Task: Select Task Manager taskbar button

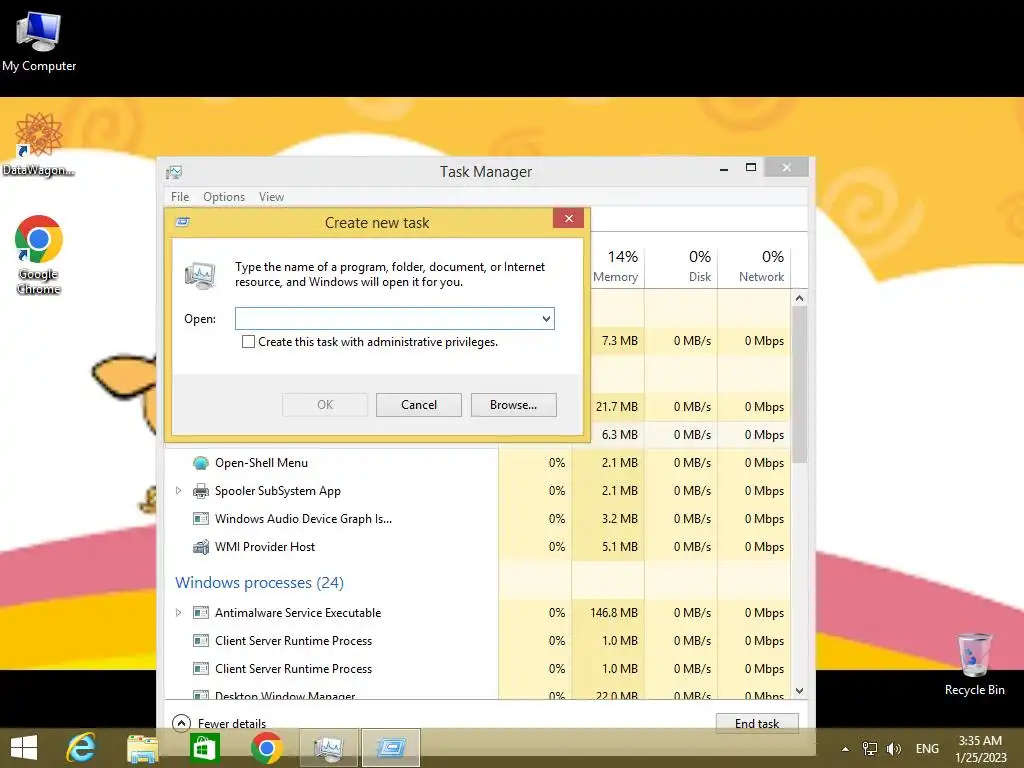Action: coord(328,748)
